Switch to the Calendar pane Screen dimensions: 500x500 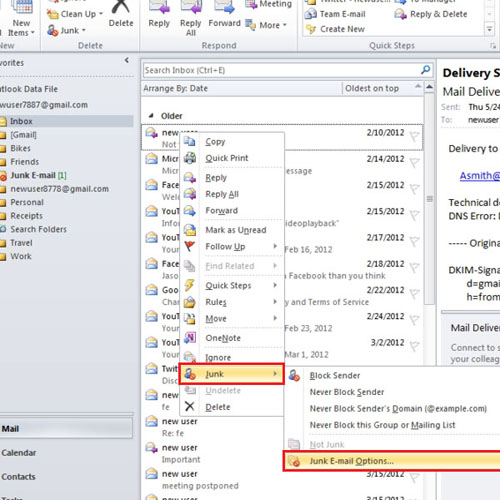point(19,453)
